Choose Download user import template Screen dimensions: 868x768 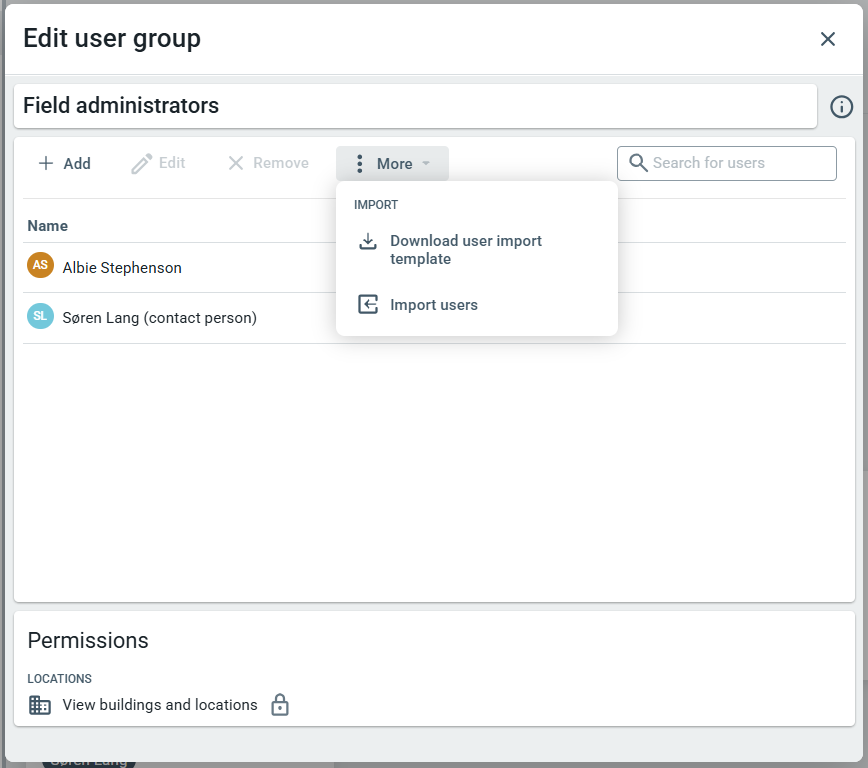[466, 250]
